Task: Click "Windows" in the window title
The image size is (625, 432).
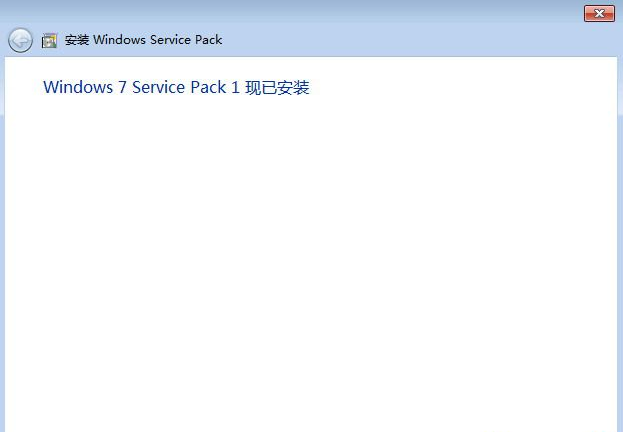Action: [120, 40]
